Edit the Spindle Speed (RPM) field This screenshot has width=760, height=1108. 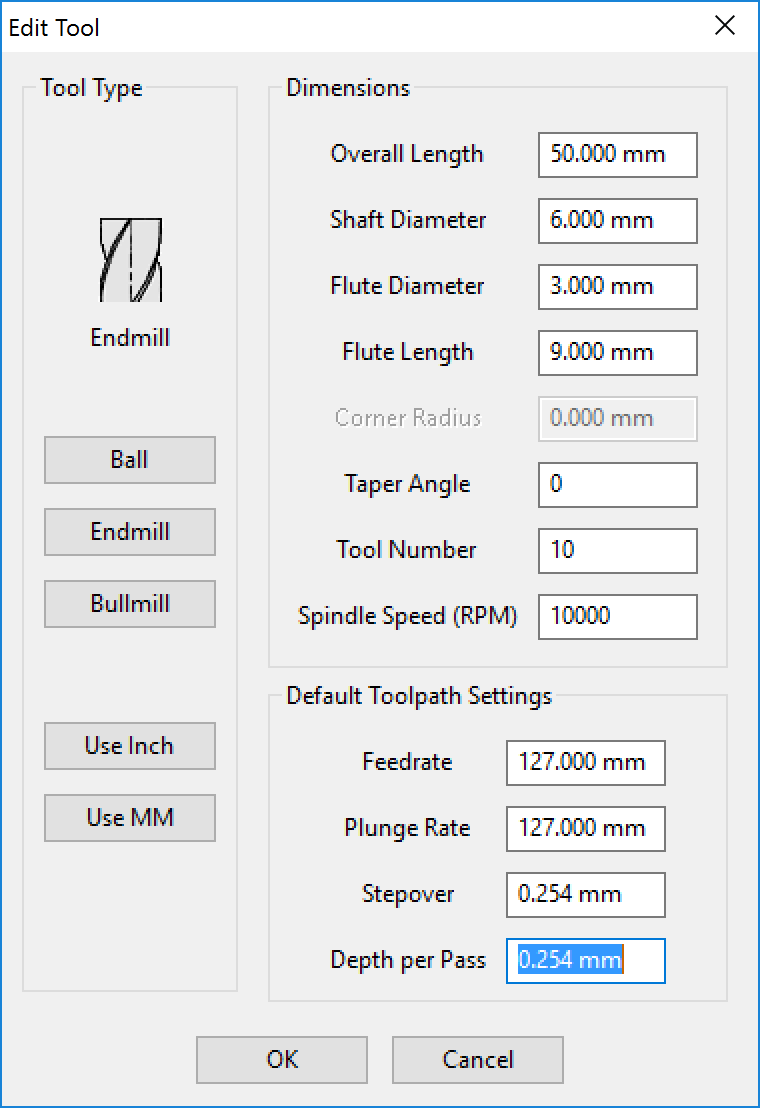coord(618,617)
